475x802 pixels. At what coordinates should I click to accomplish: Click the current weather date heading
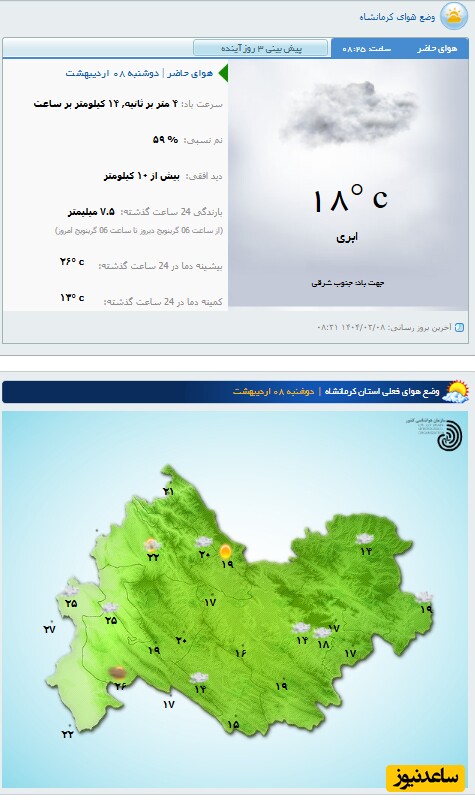(x=139, y=73)
